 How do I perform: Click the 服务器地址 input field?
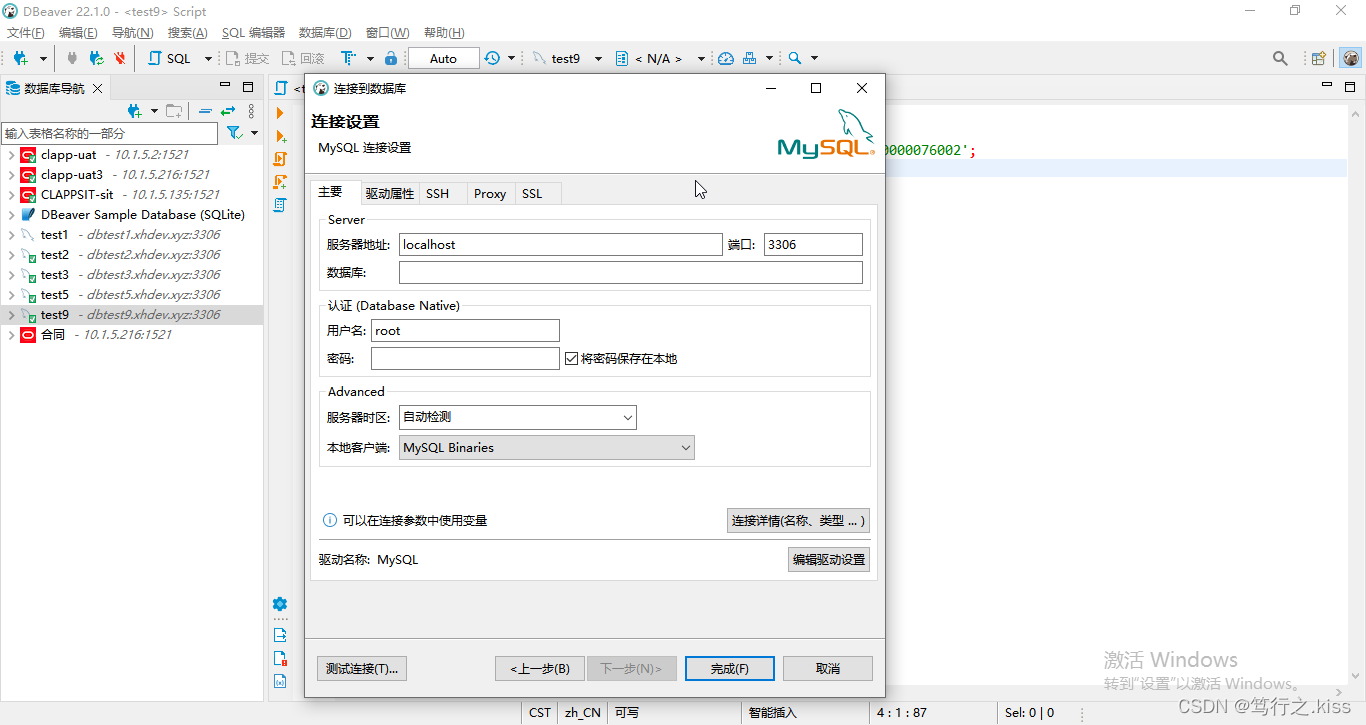(x=560, y=244)
